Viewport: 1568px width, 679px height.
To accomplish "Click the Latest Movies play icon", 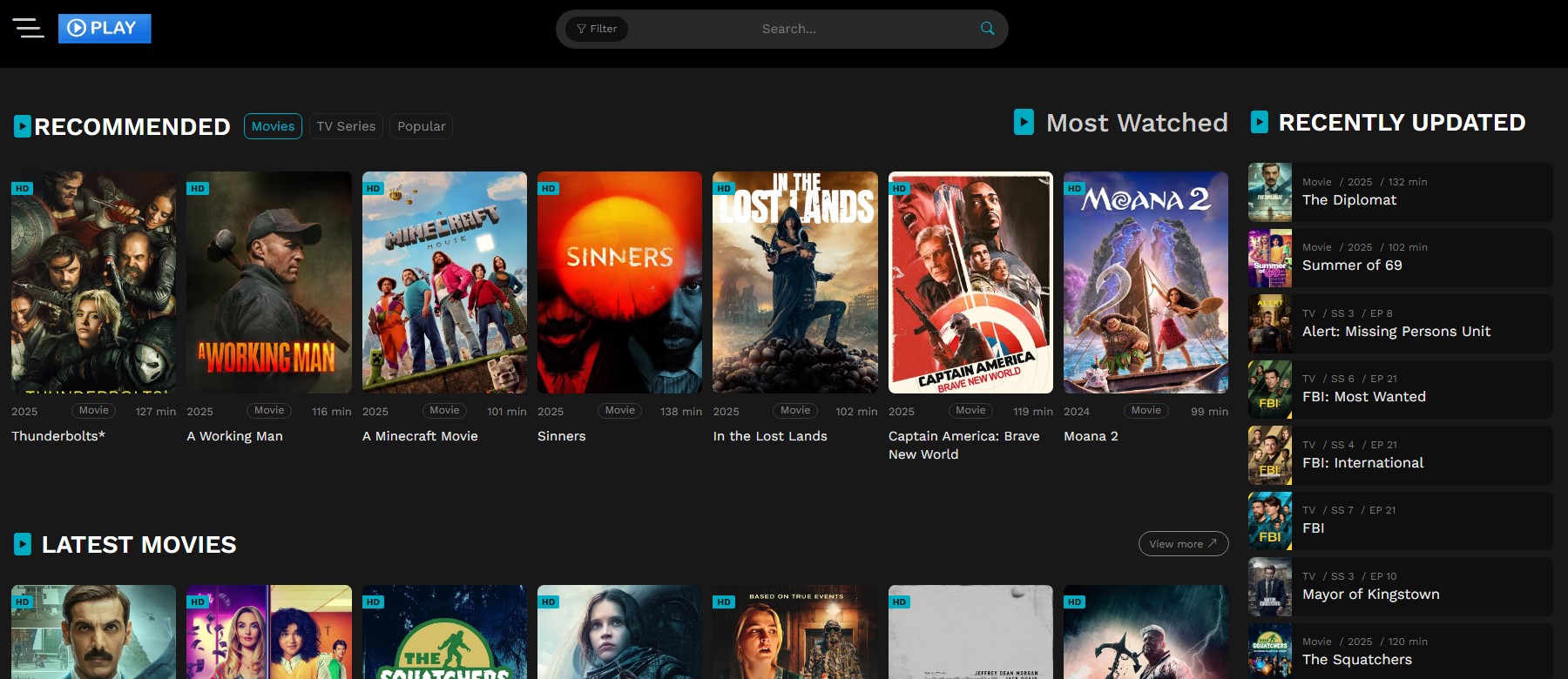I will pyautogui.click(x=23, y=544).
